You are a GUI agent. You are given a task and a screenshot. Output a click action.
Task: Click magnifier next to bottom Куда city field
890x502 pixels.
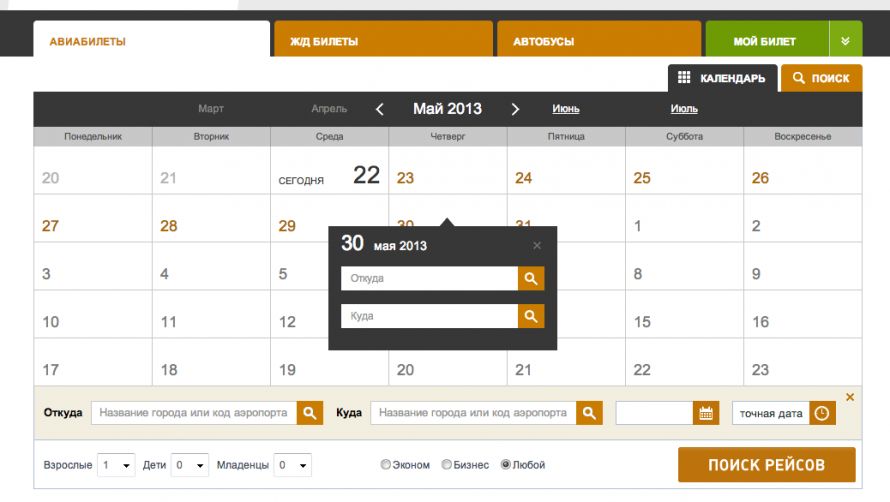coord(589,413)
